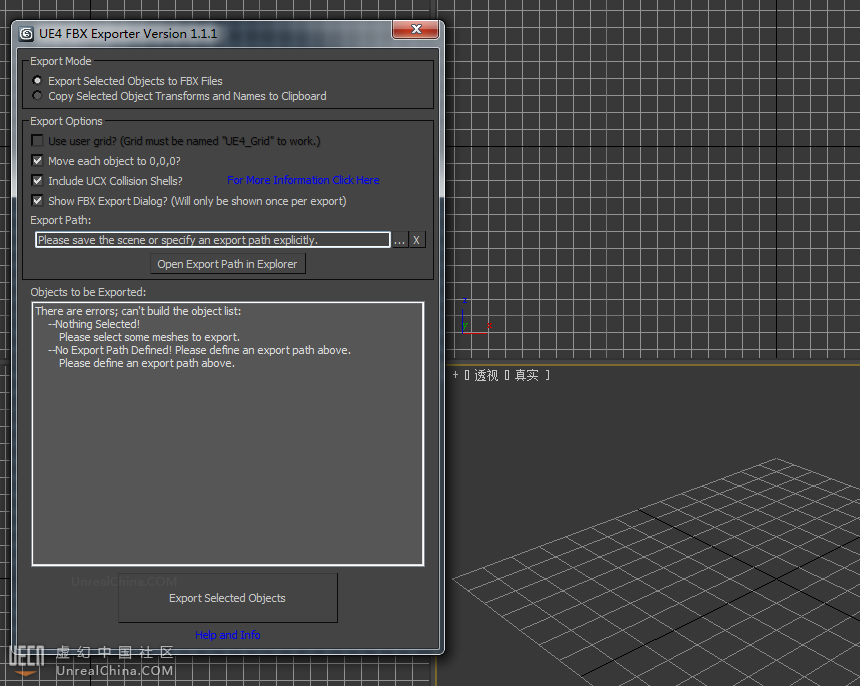Toggle Include UCX Collision Shells checkbox
The width and height of the screenshot is (860, 686).
[37, 180]
